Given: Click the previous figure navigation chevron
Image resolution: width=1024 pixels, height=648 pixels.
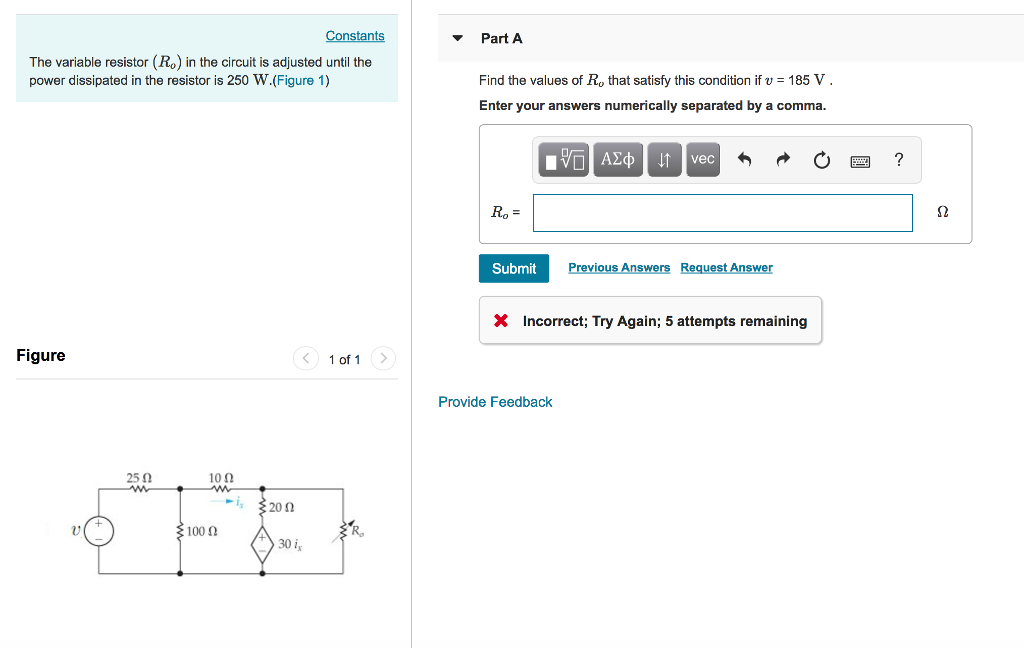Looking at the screenshot, I should click(305, 358).
